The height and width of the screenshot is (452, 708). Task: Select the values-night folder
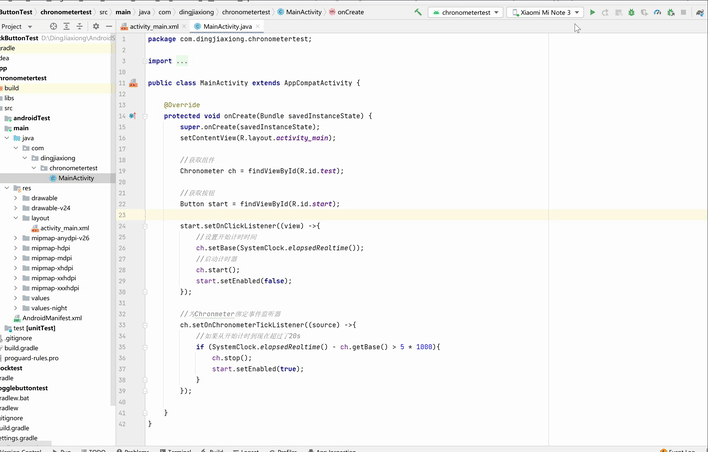49,308
